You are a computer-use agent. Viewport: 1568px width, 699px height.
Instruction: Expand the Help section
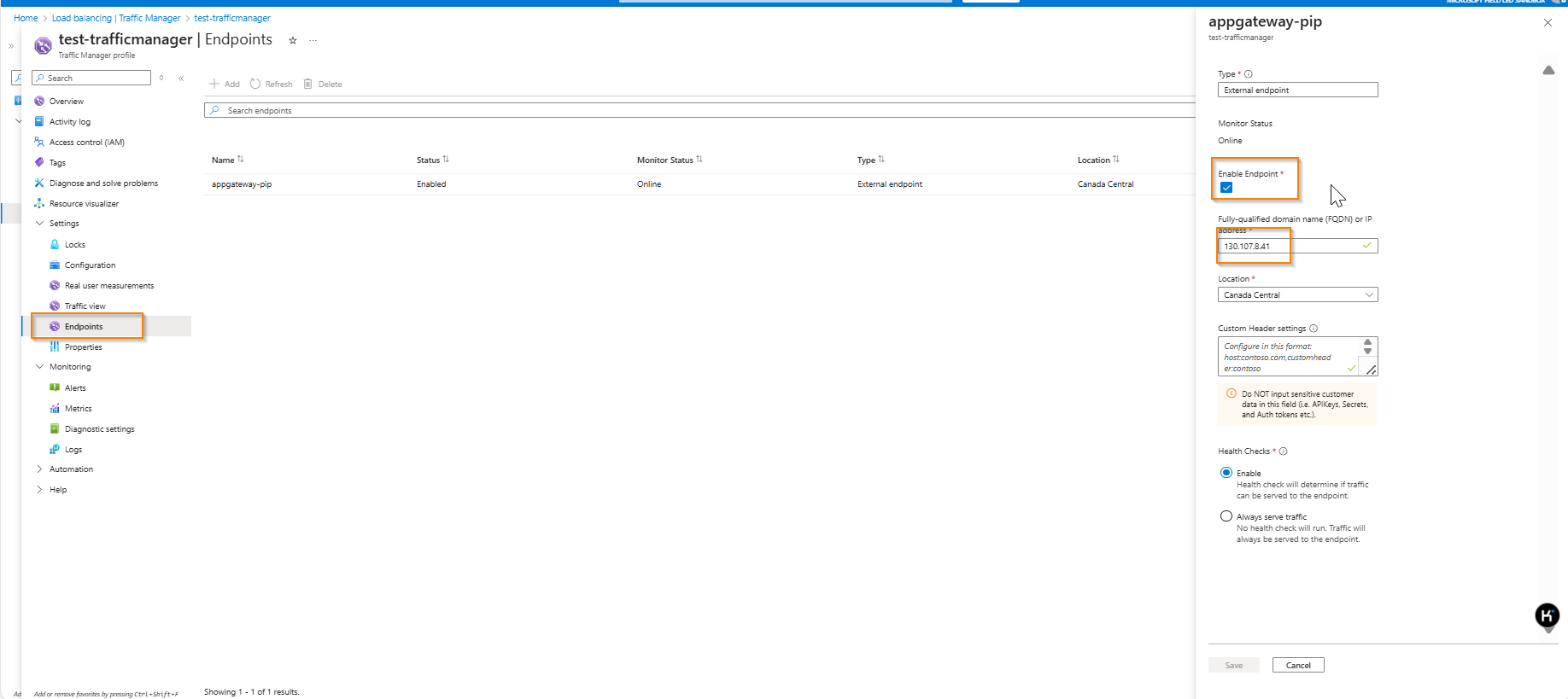tap(39, 490)
